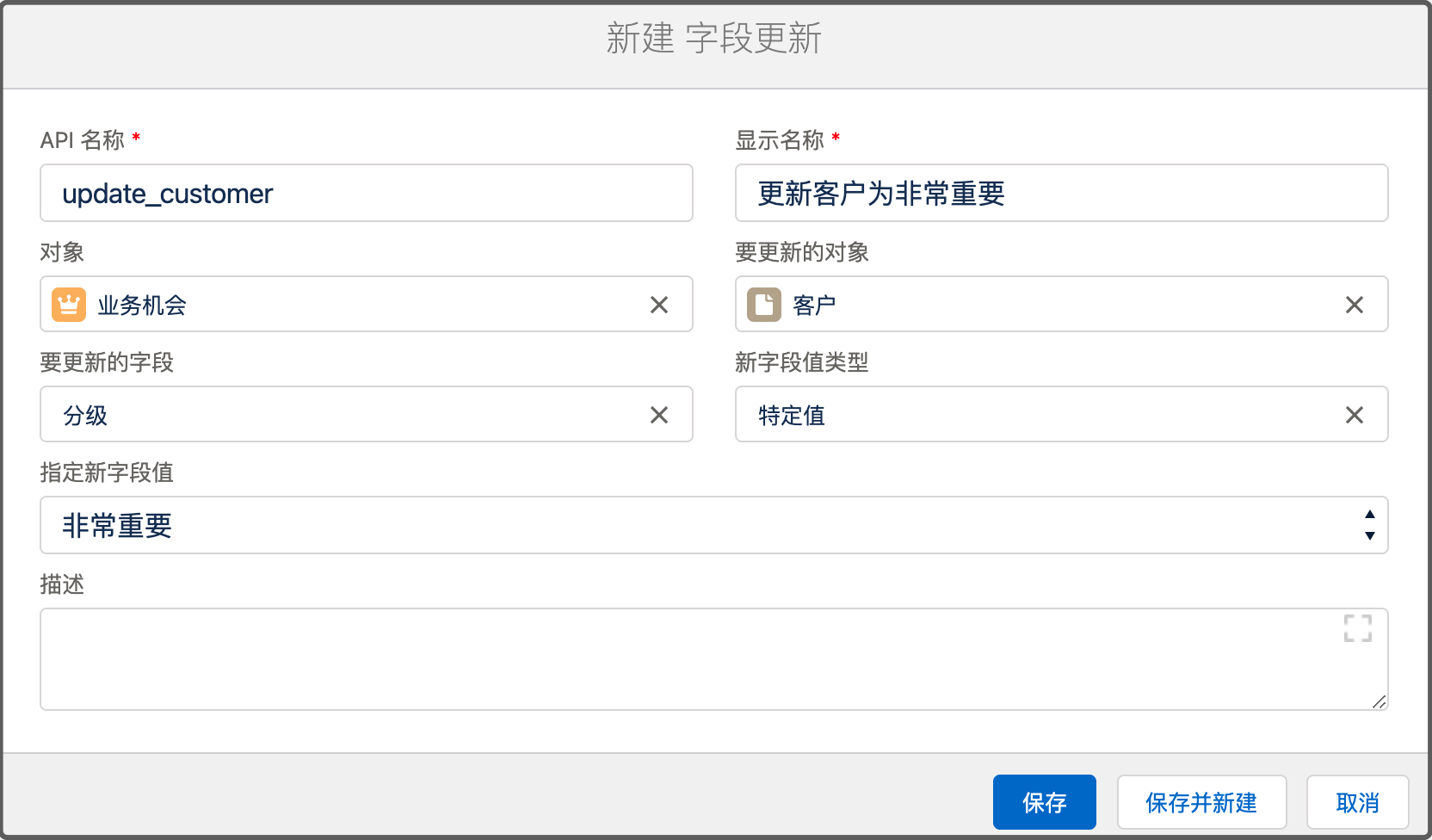Click the 新建 字段更新 dialog title

714,39
